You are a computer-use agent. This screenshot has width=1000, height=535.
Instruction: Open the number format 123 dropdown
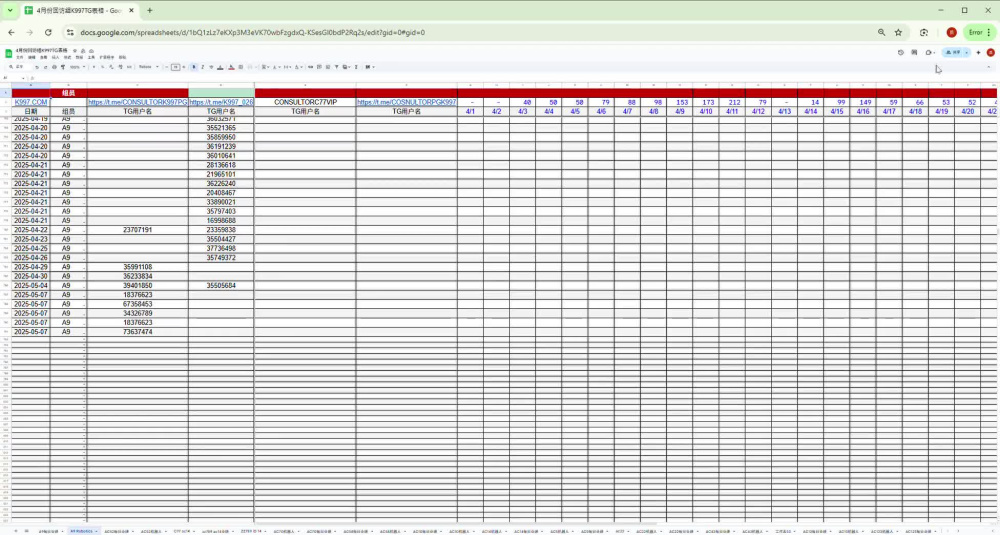tap(129, 67)
